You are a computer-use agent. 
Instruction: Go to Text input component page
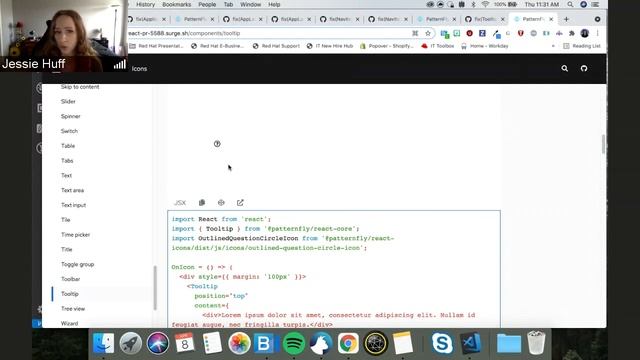coord(73,205)
